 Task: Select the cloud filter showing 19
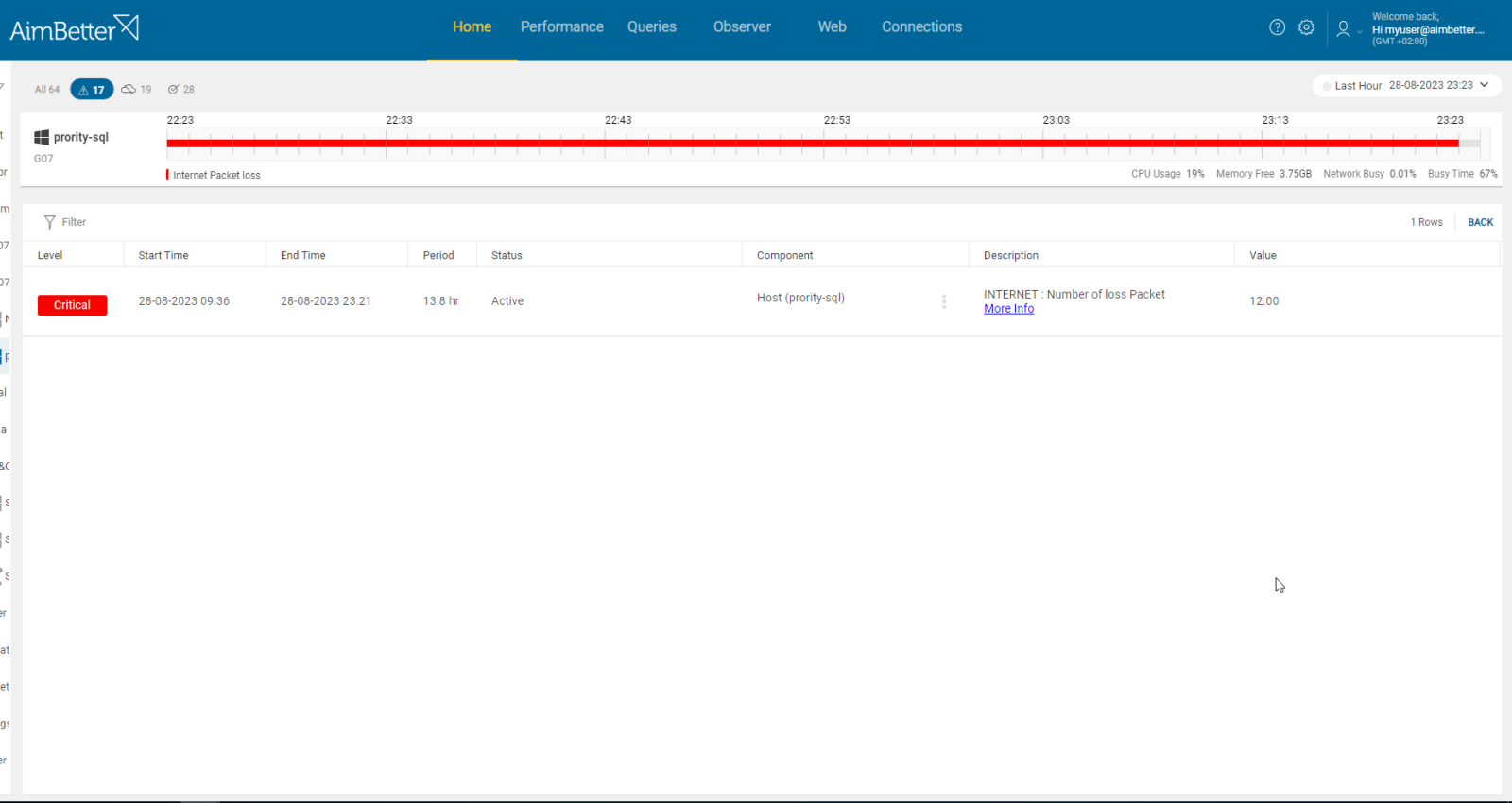[136, 90]
